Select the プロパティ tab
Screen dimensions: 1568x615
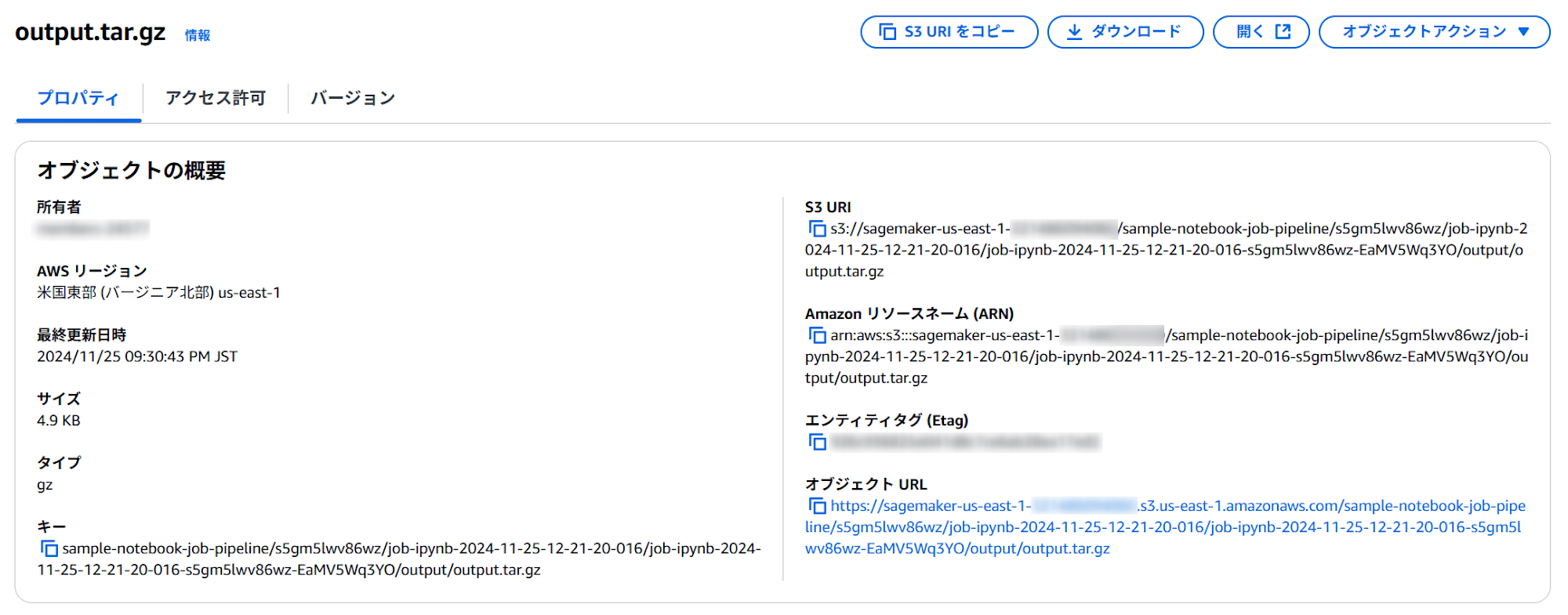[78, 99]
